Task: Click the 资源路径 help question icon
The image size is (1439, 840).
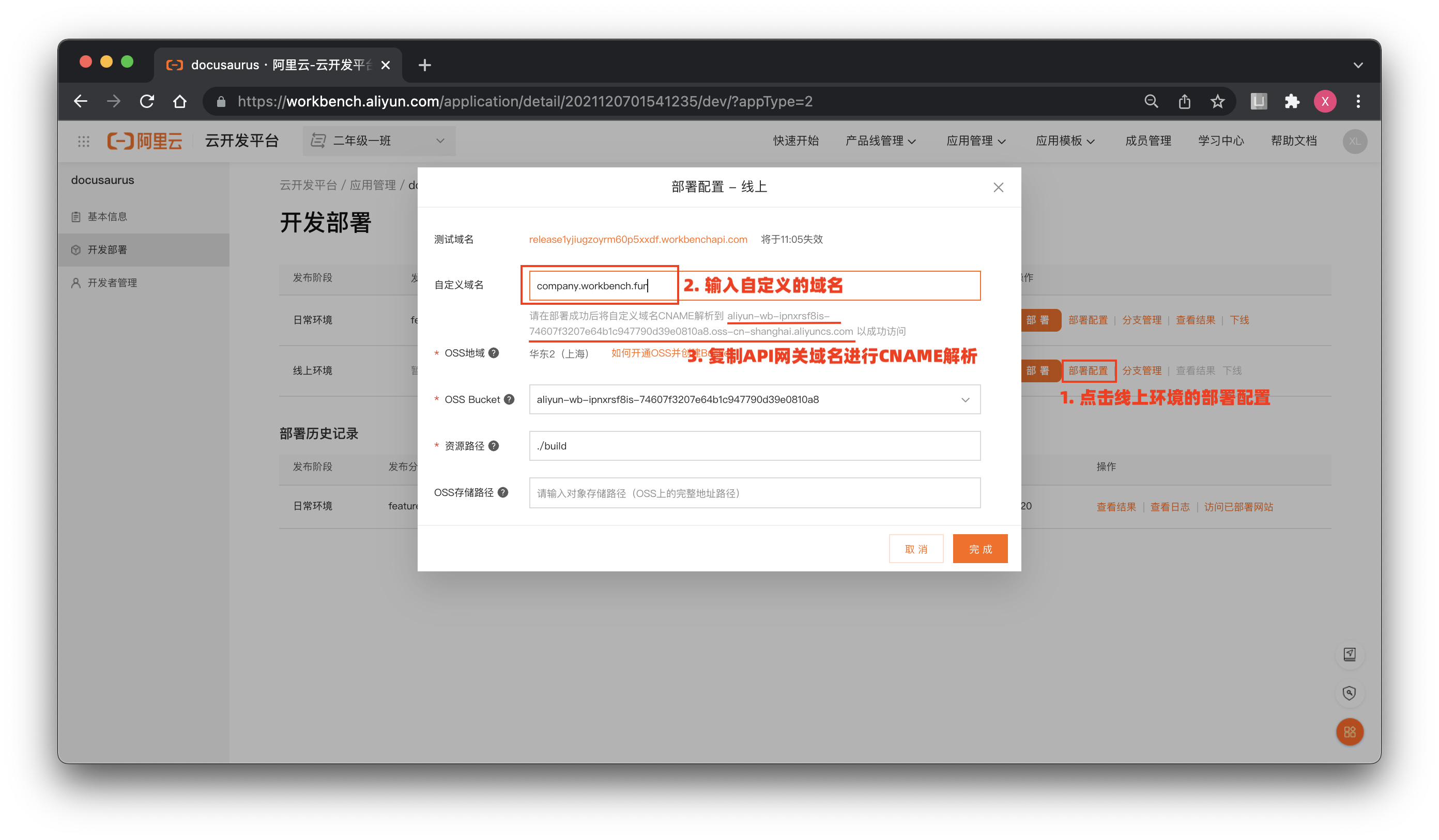Action: pyautogui.click(x=494, y=446)
